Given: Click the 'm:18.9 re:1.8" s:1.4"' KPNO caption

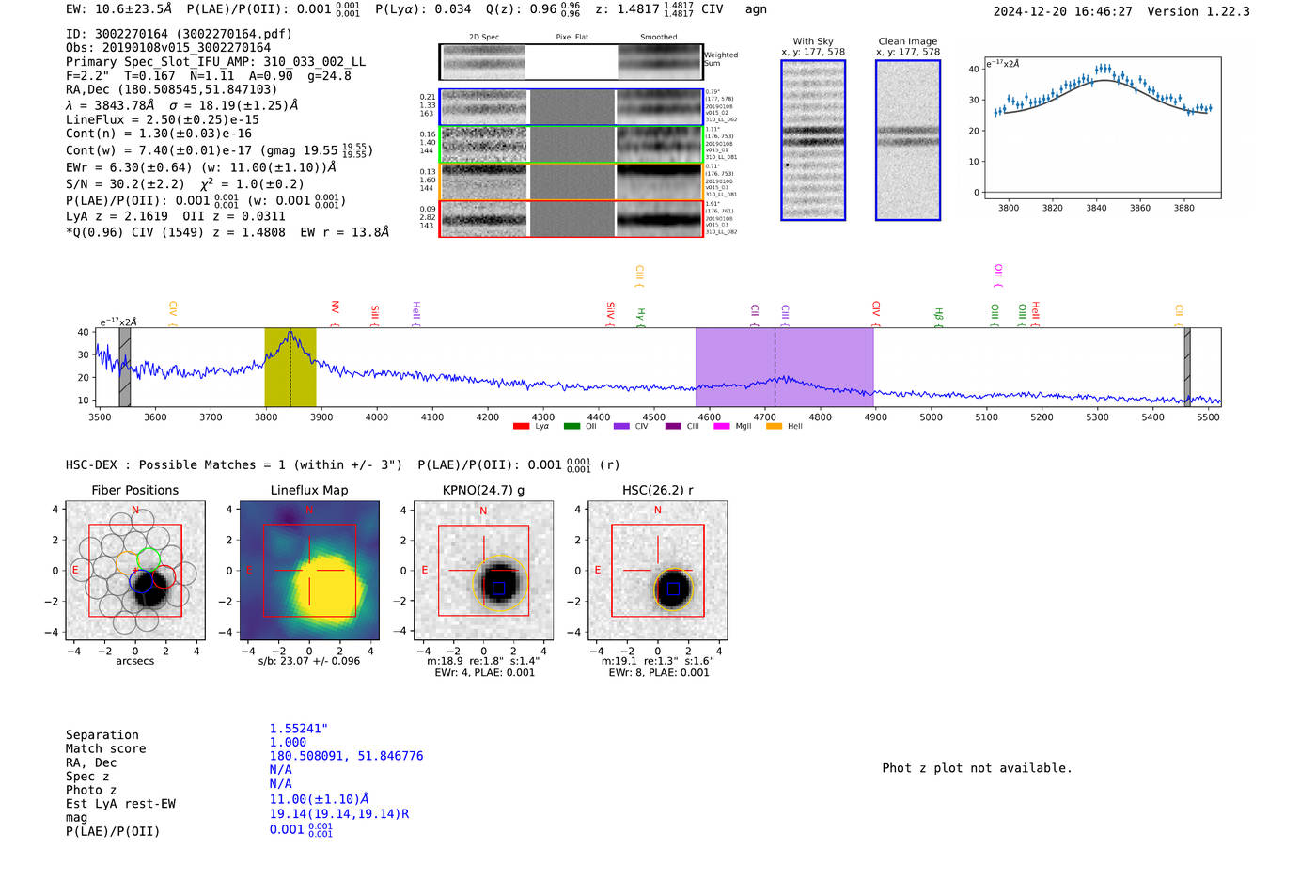Looking at the screenshot, I should tap(483, 661).
